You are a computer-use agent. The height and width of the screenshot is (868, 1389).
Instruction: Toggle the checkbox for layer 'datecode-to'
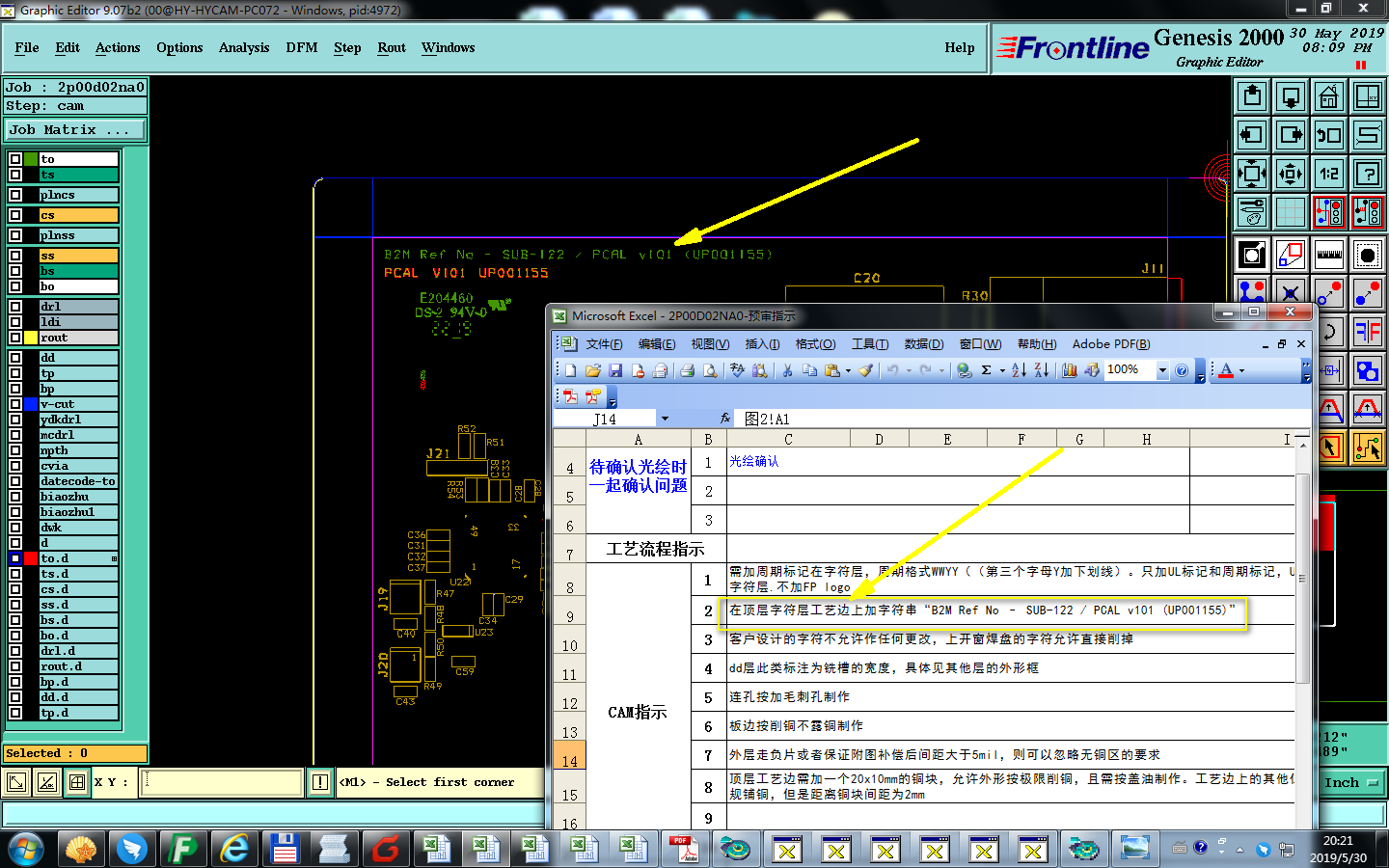[x=15, y=481]
